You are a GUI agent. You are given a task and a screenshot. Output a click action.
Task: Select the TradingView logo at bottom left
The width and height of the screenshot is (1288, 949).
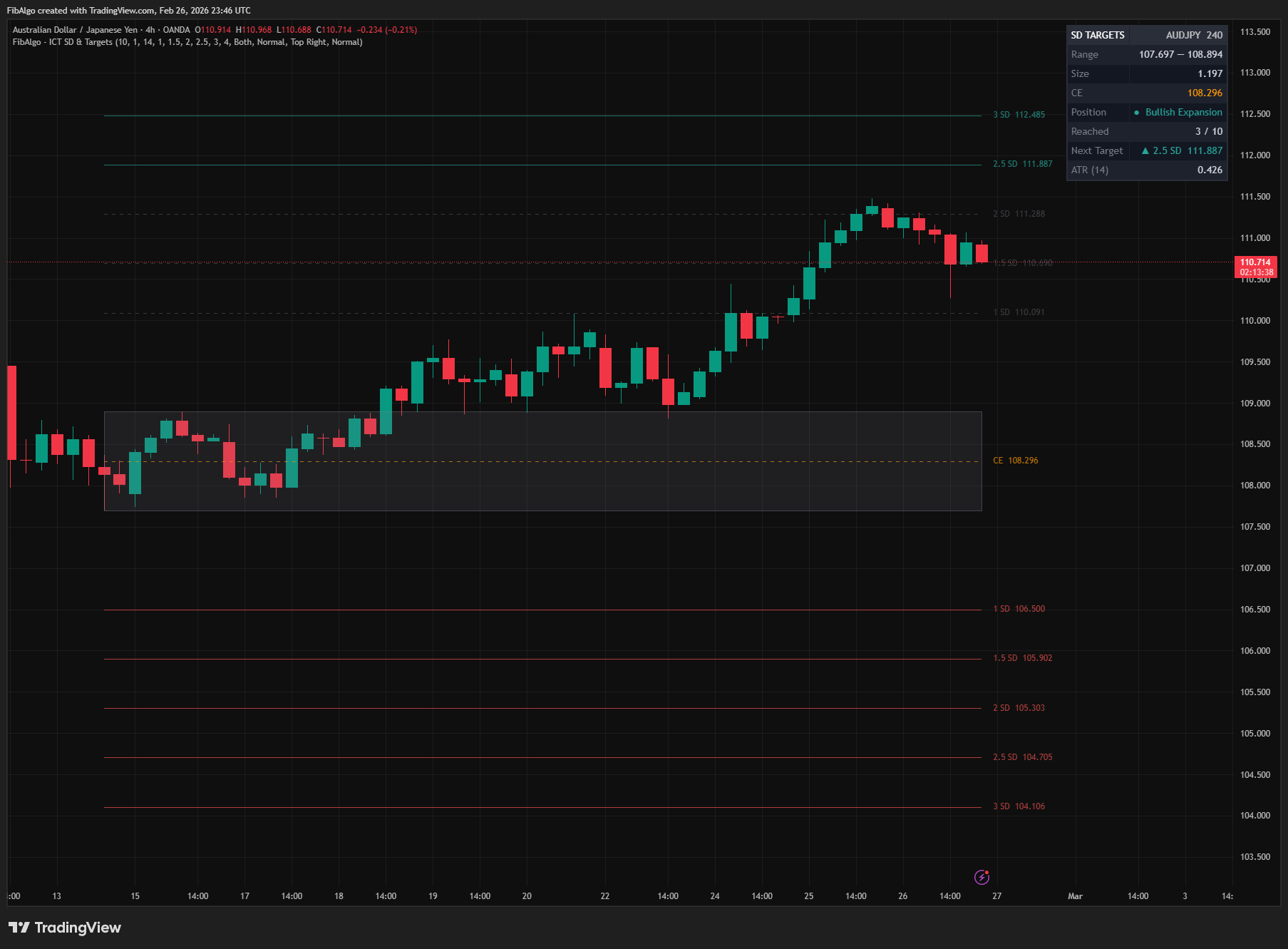coord(64,928)
